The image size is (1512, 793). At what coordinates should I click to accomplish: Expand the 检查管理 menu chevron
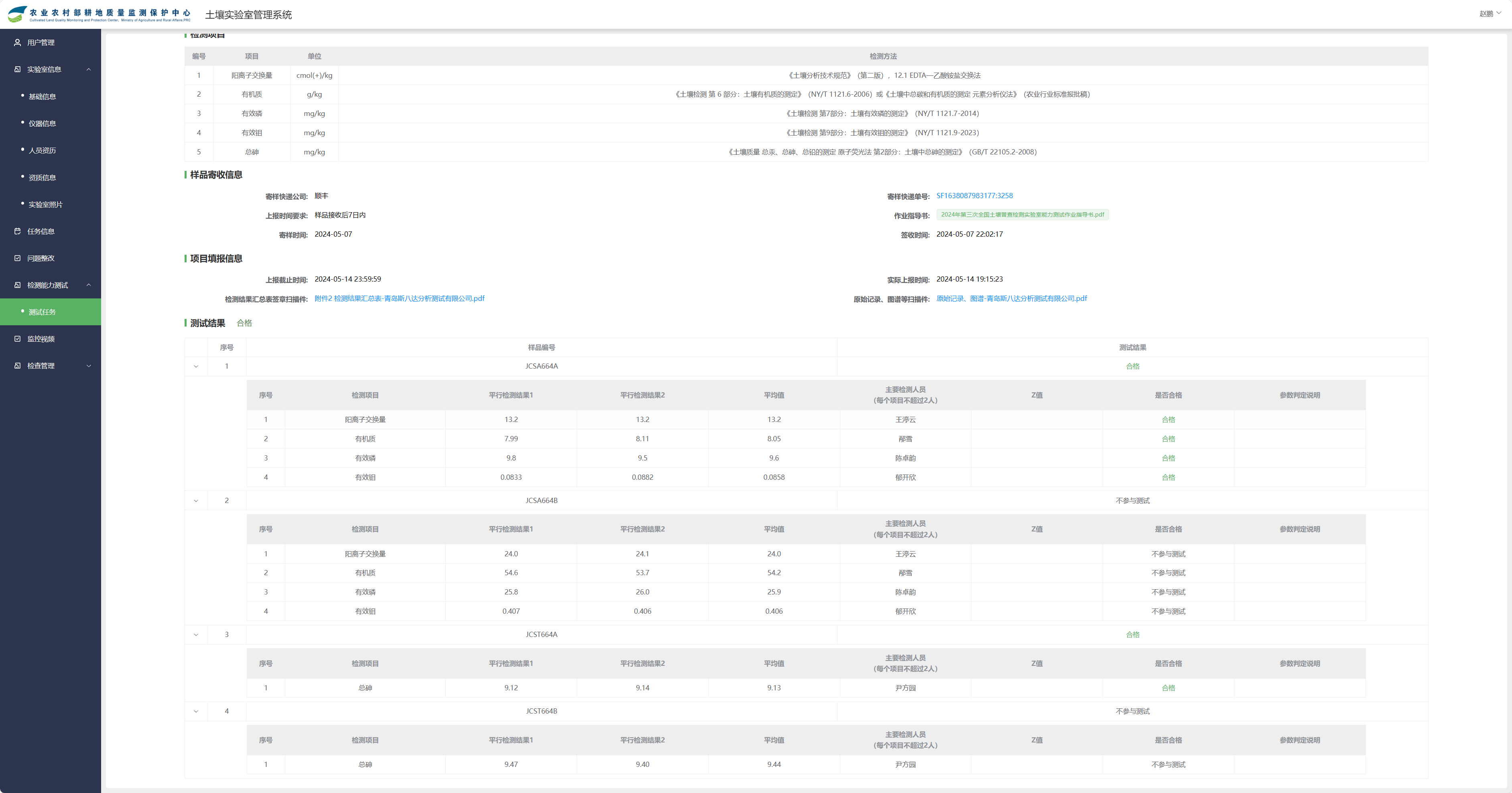point(89,366)
